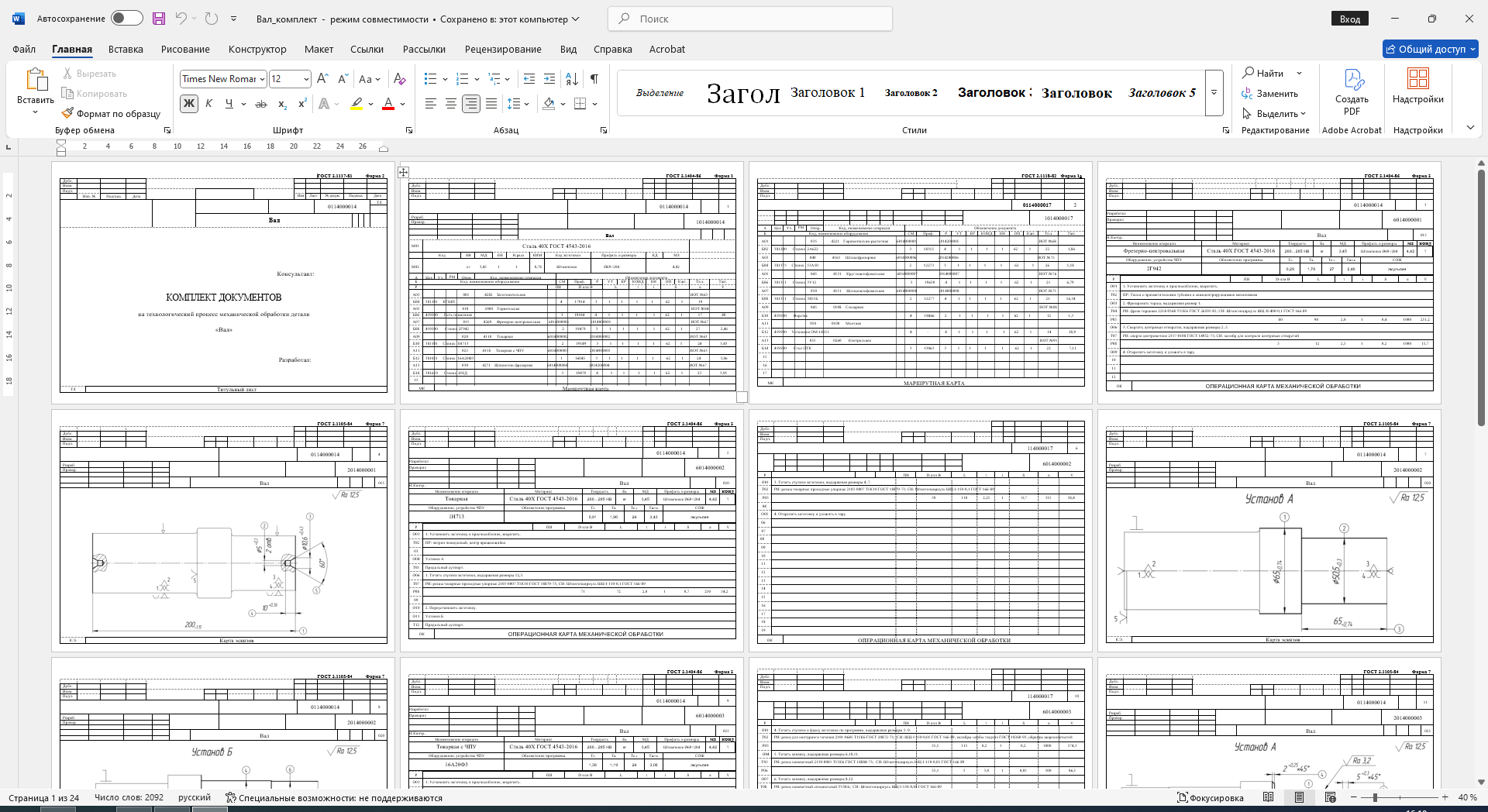The width and height of the screenshot is (1488, 812).
Task: Click the Format Painter brush icon
Action: [67, 113]
